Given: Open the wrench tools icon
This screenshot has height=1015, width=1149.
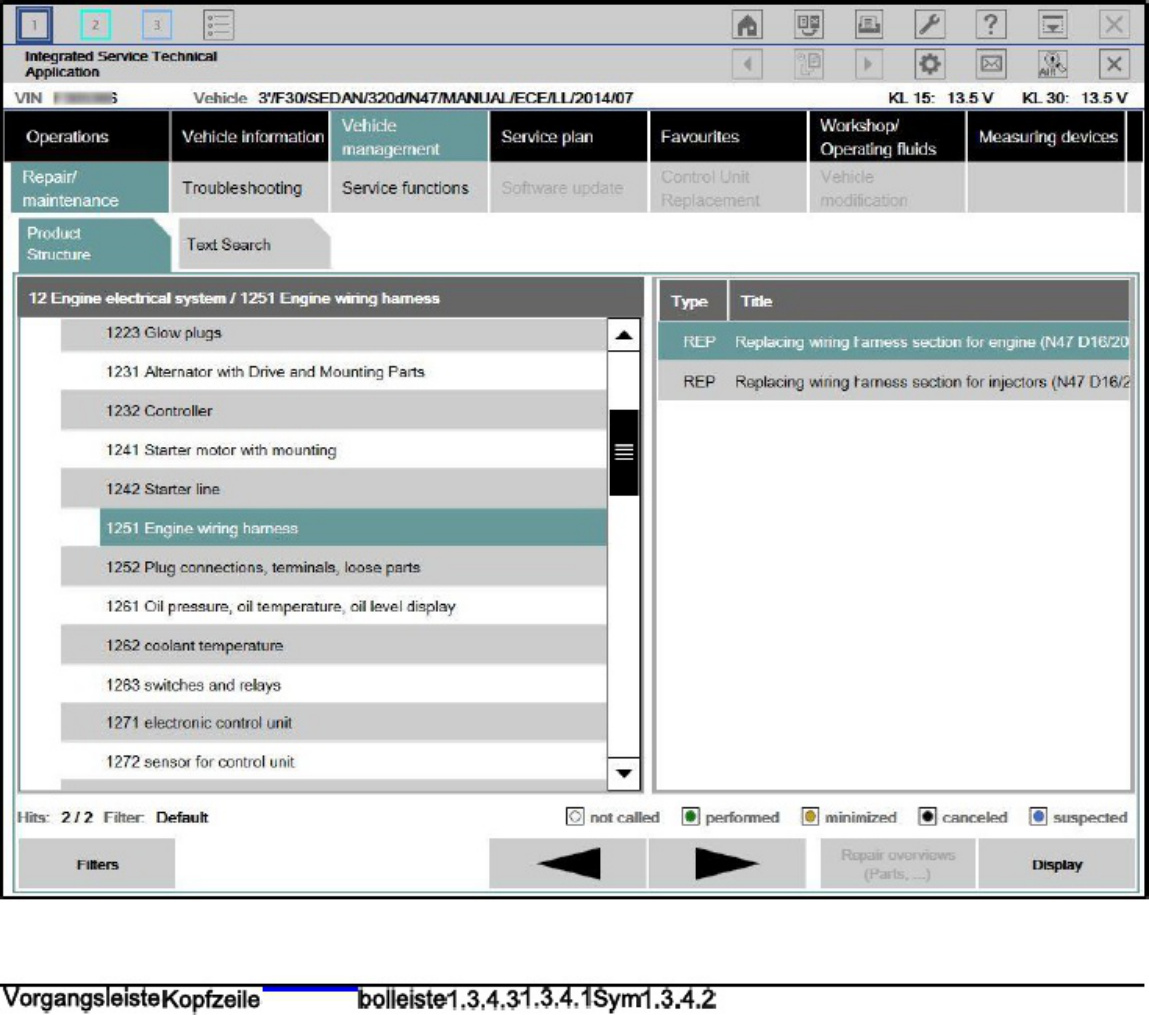Looking at the screenshot, I should (x=930, y=25).
